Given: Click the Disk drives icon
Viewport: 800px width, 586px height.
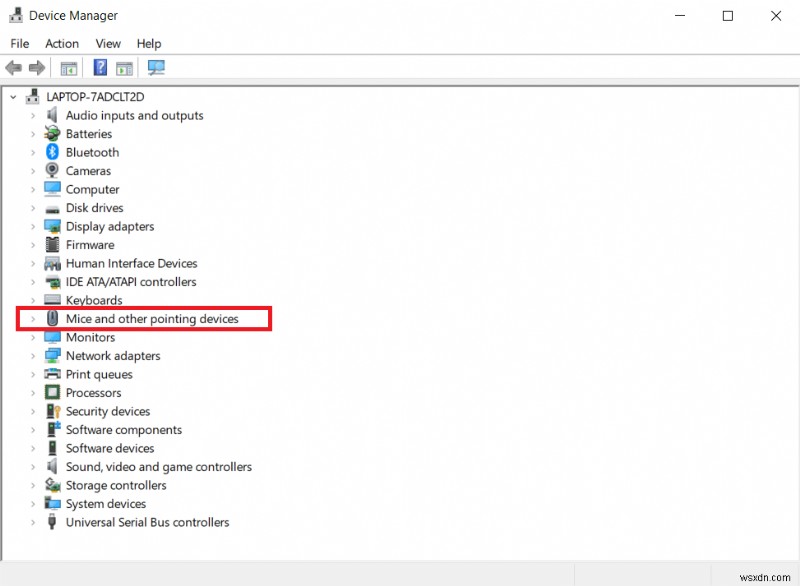Looking at the screenshot, I should click(x=52, y=209).
